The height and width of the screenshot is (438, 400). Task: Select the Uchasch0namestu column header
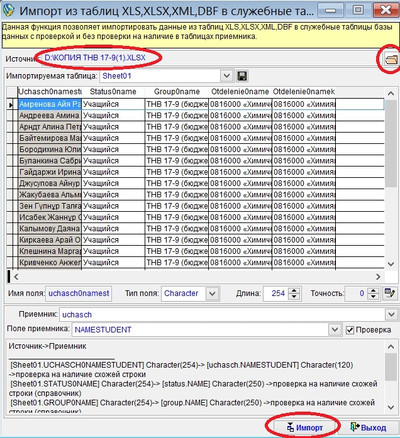[49, 92]
